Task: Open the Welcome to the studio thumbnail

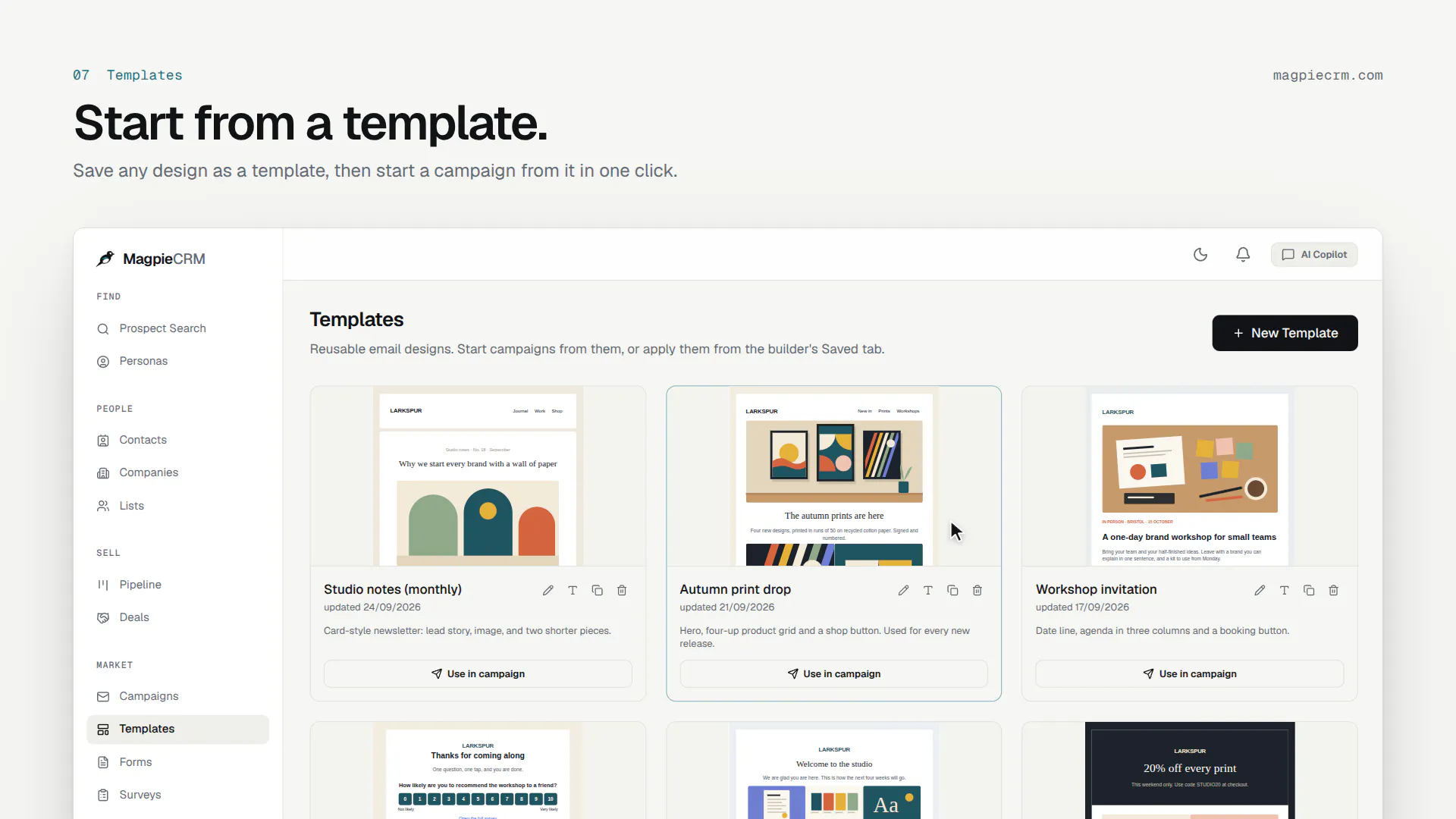Action: point(834,770)
